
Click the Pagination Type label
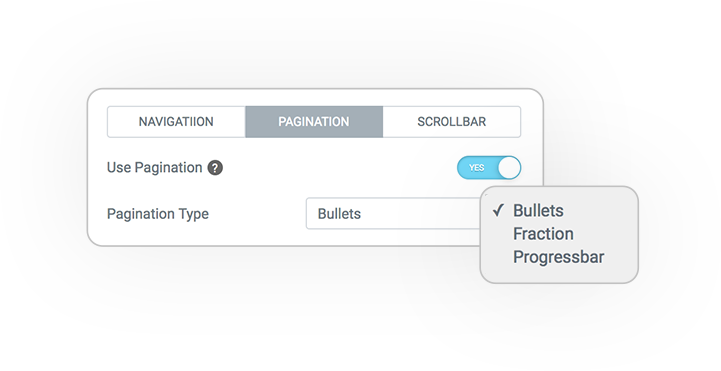(158, 214)
